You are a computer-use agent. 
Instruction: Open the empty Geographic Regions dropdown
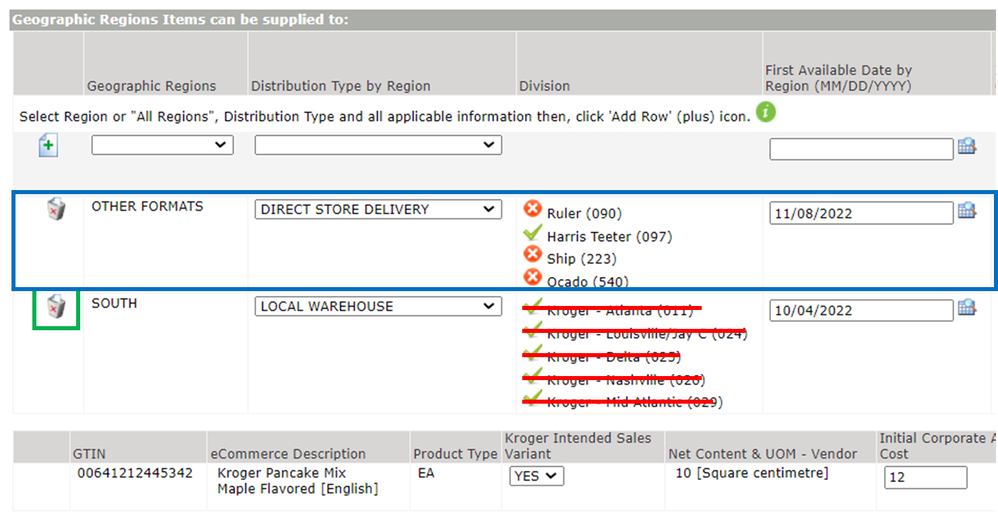pos(162,145)
